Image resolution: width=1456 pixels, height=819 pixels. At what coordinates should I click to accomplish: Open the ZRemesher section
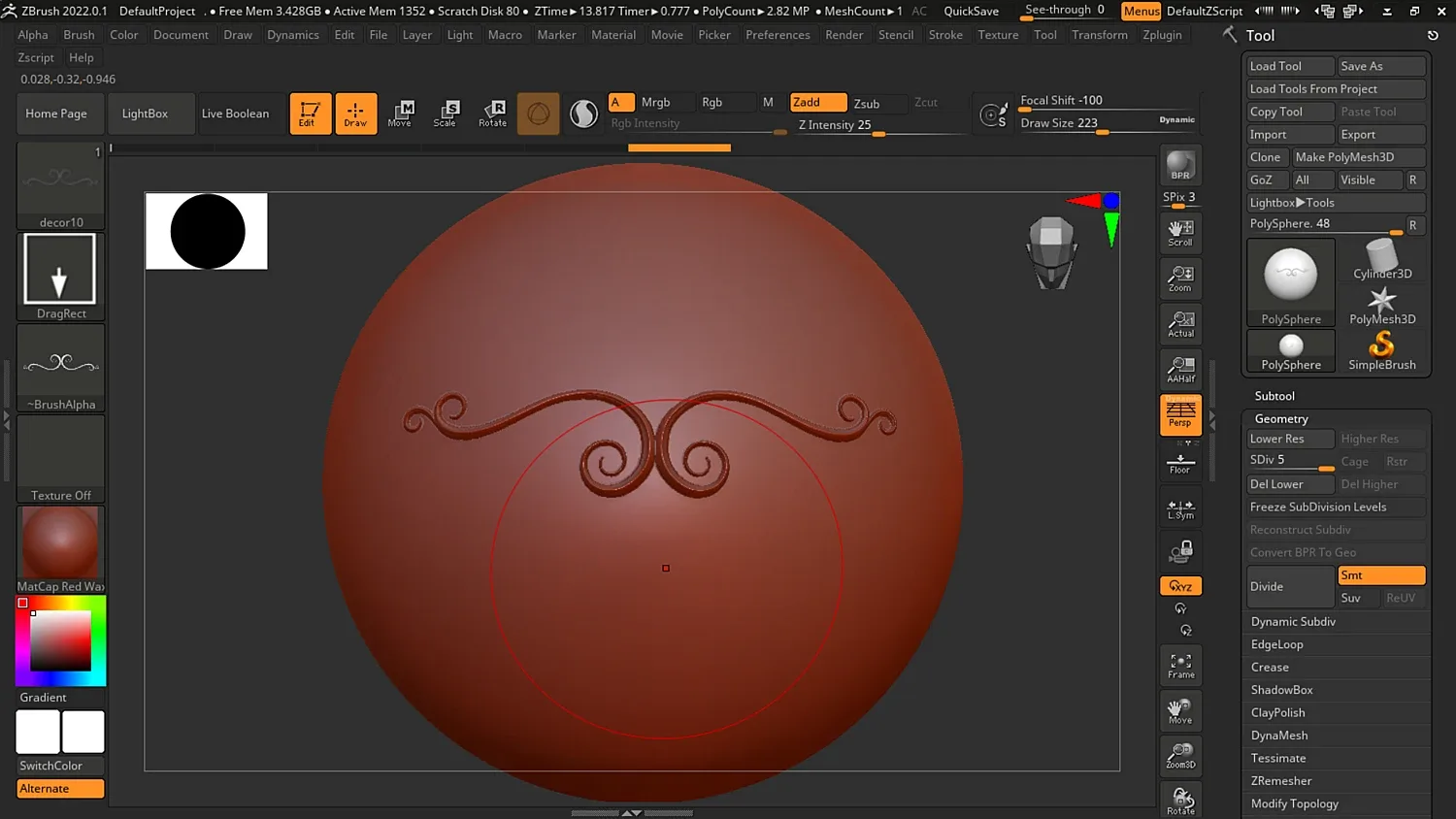1281,781
